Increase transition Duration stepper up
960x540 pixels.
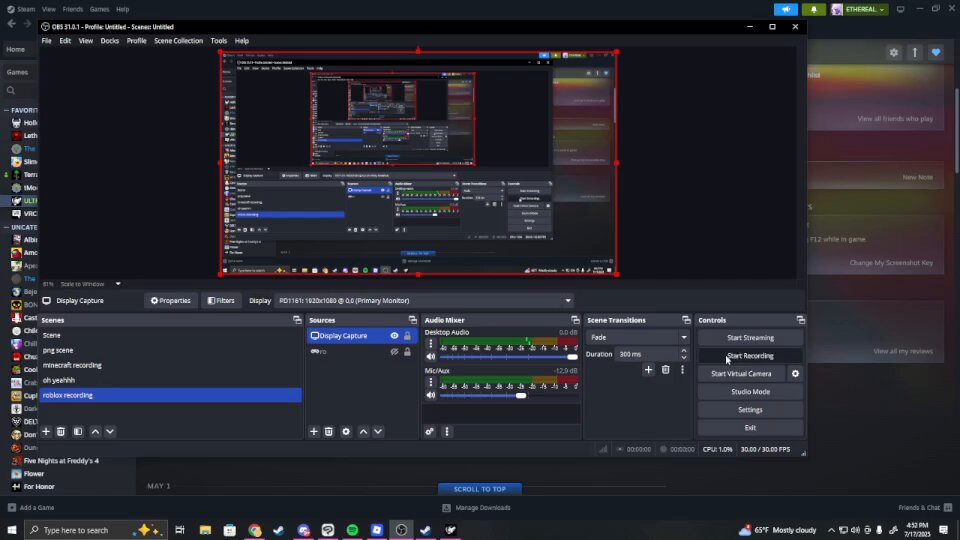pyautogui.click(x=684, y=351)
